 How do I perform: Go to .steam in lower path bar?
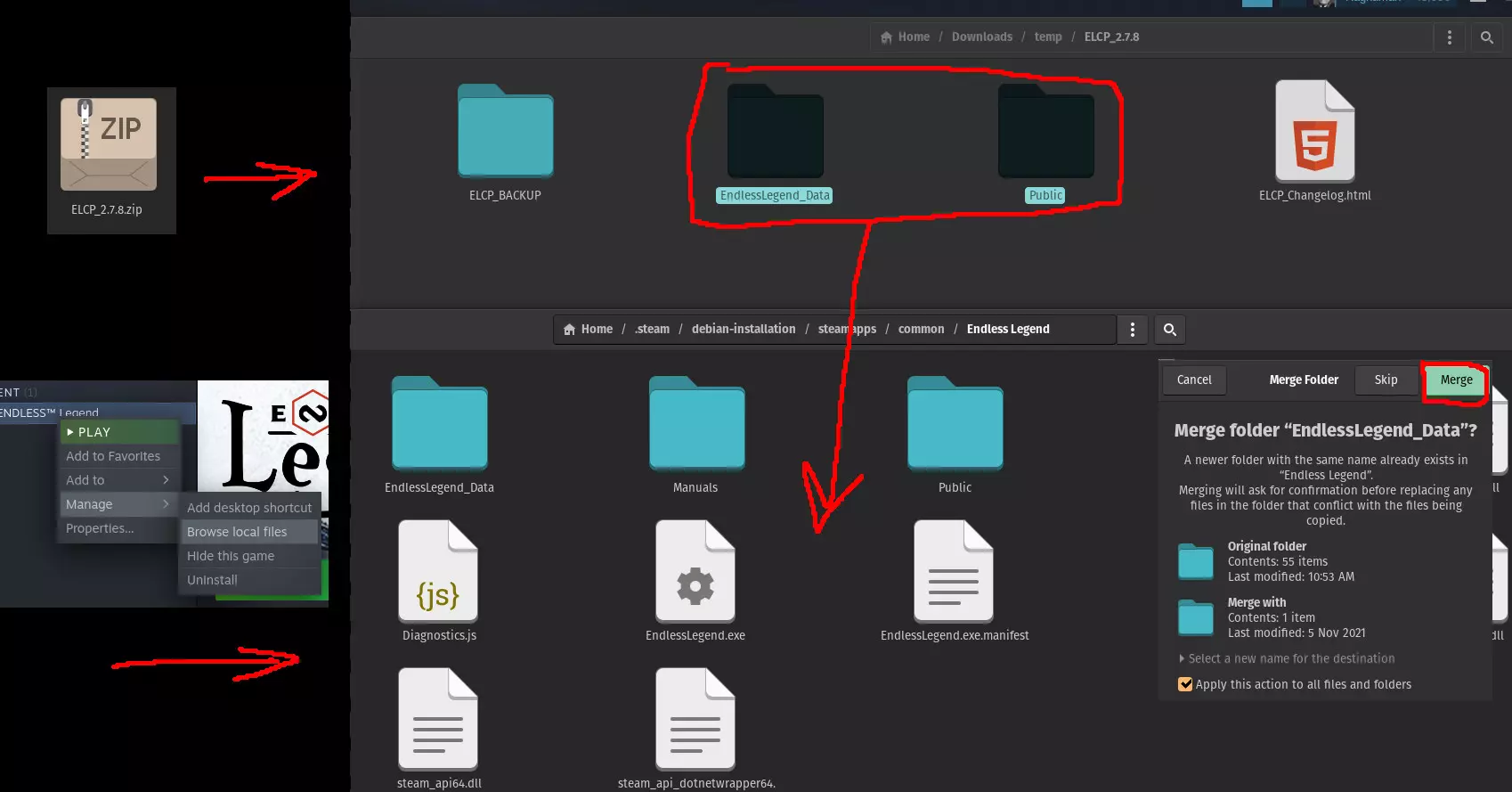(x=652, y=330)
